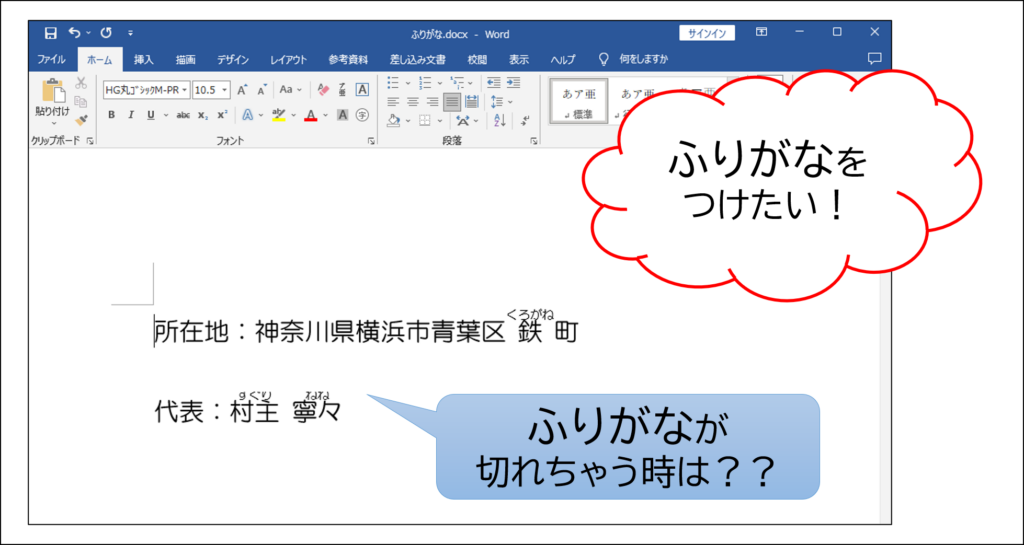Apply a bulleted list to the paragraph

pos(393,82)
